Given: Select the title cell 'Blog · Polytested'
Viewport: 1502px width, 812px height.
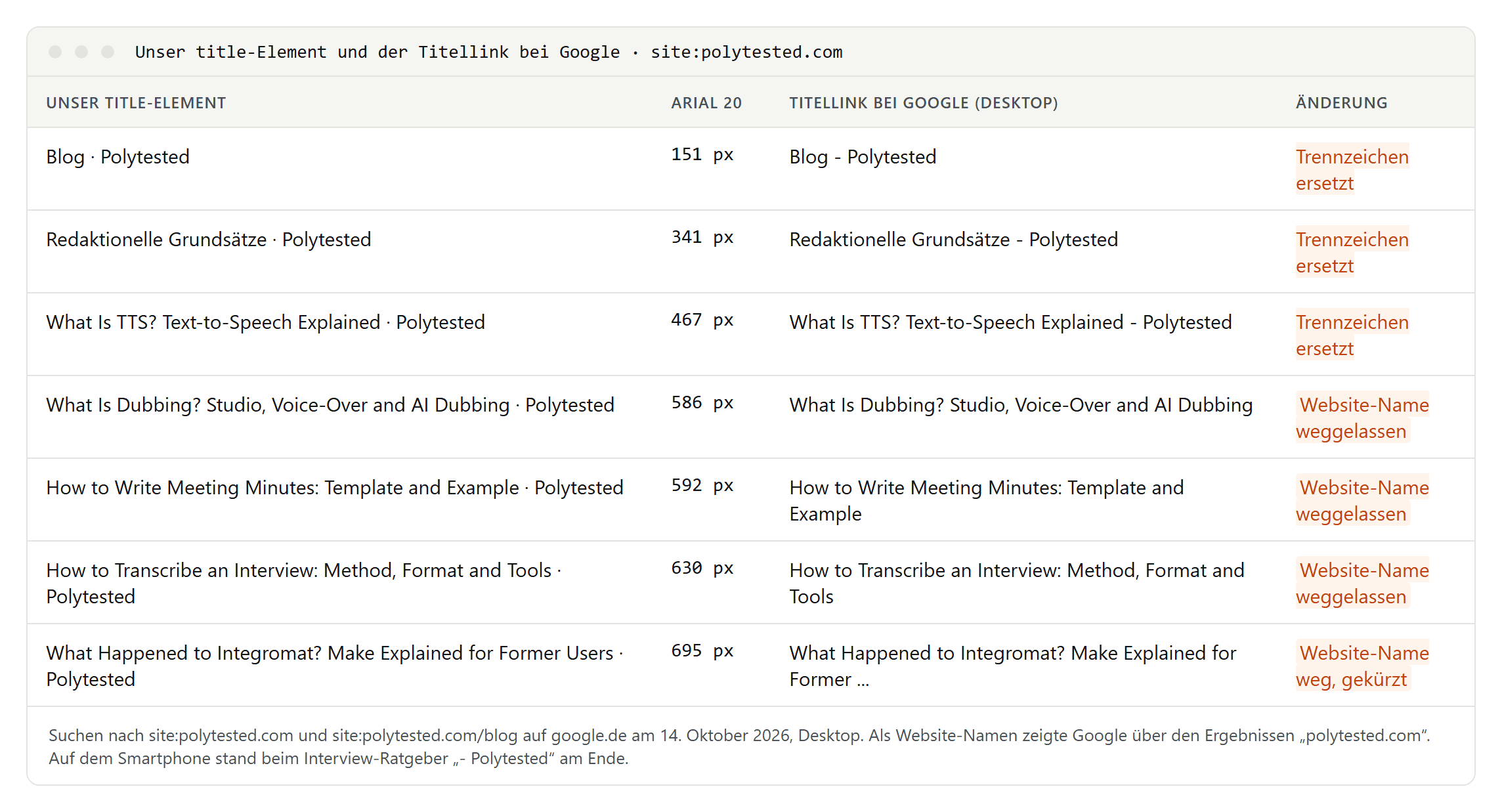Looking at the screenshot, I should coord(118,157).
